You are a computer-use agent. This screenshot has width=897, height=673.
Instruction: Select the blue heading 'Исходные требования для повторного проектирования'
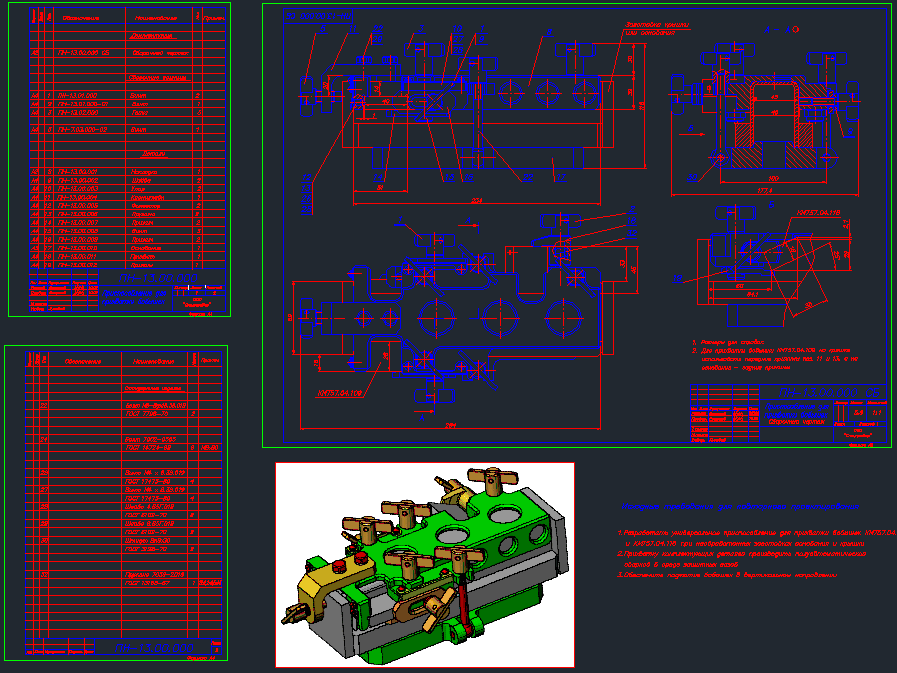[x=740, y=506]
